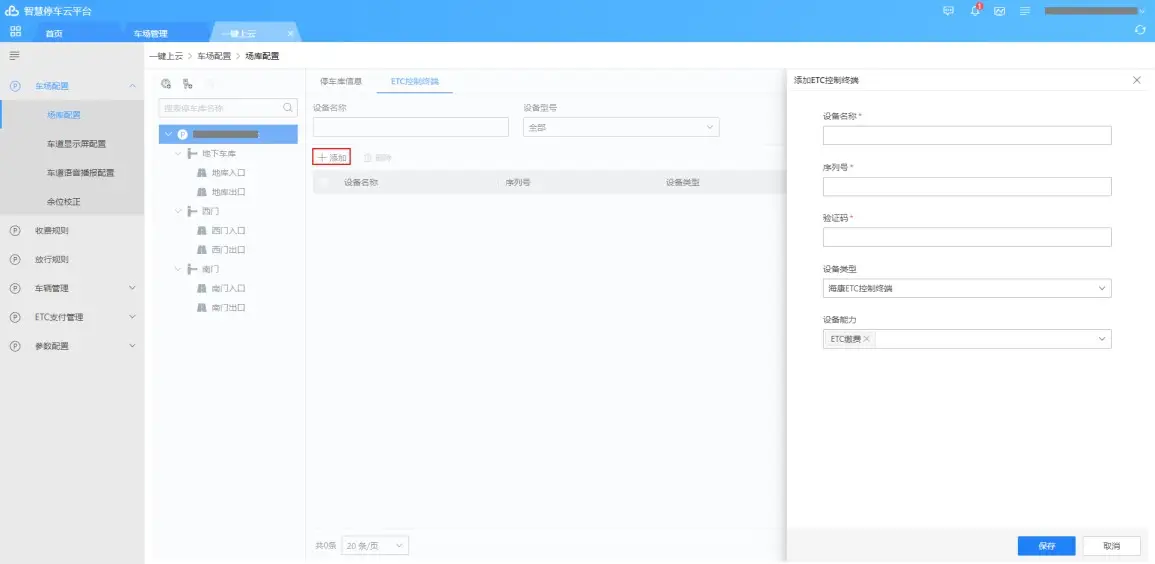Select 西门入口 in the parking tree

[228, 231]
